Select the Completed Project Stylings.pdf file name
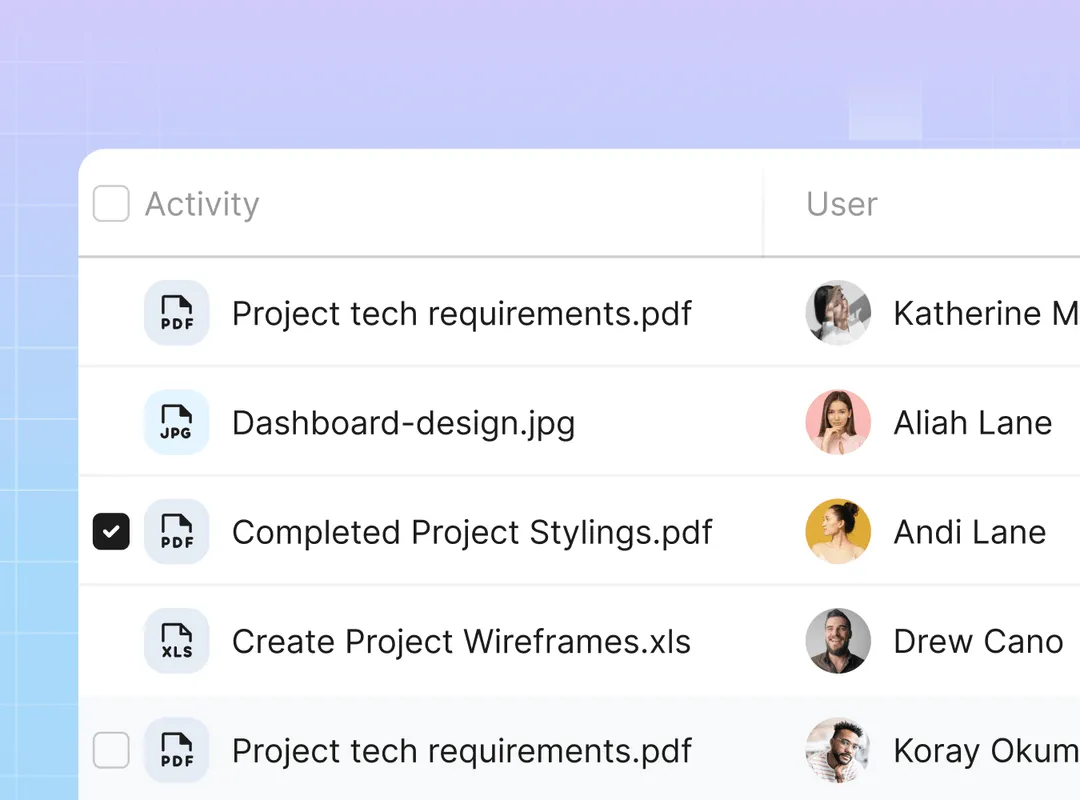This screenshot has width=1080, height=800. pyautogui.click(x=472, y=533)
